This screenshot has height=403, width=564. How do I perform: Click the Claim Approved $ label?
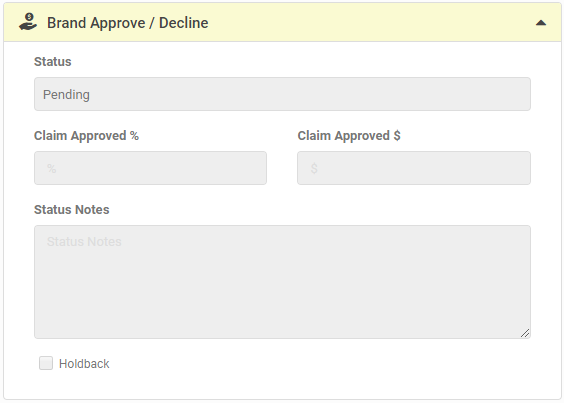(x=349, y=136)
